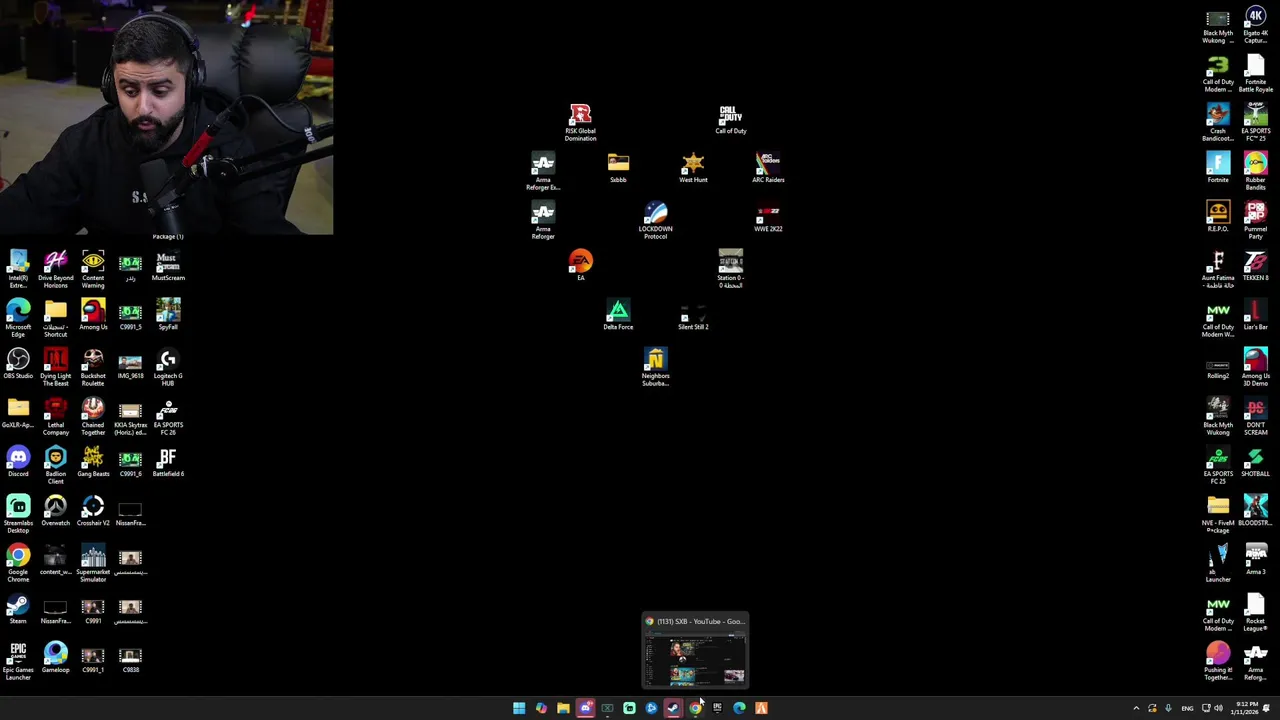The image size is (1280, 720).
Task: Select the C9991_6 video file
Action: 130,462
